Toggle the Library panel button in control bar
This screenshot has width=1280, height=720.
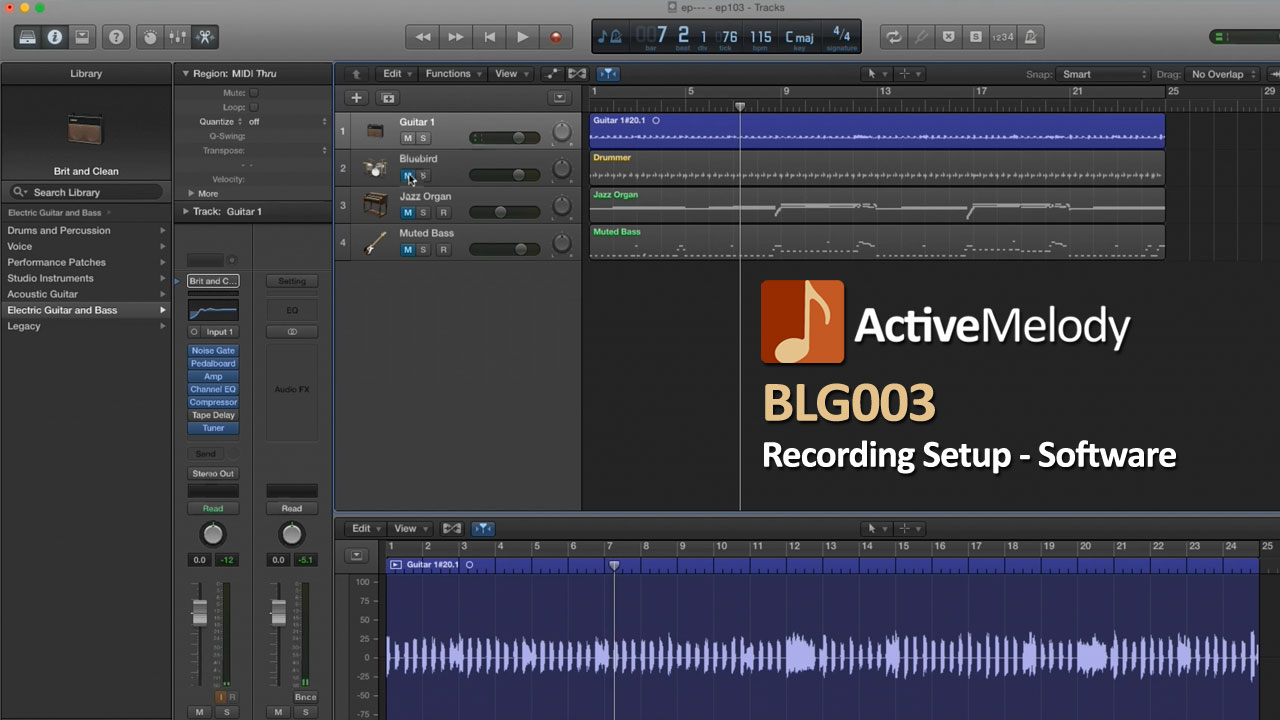coord(28,37)
